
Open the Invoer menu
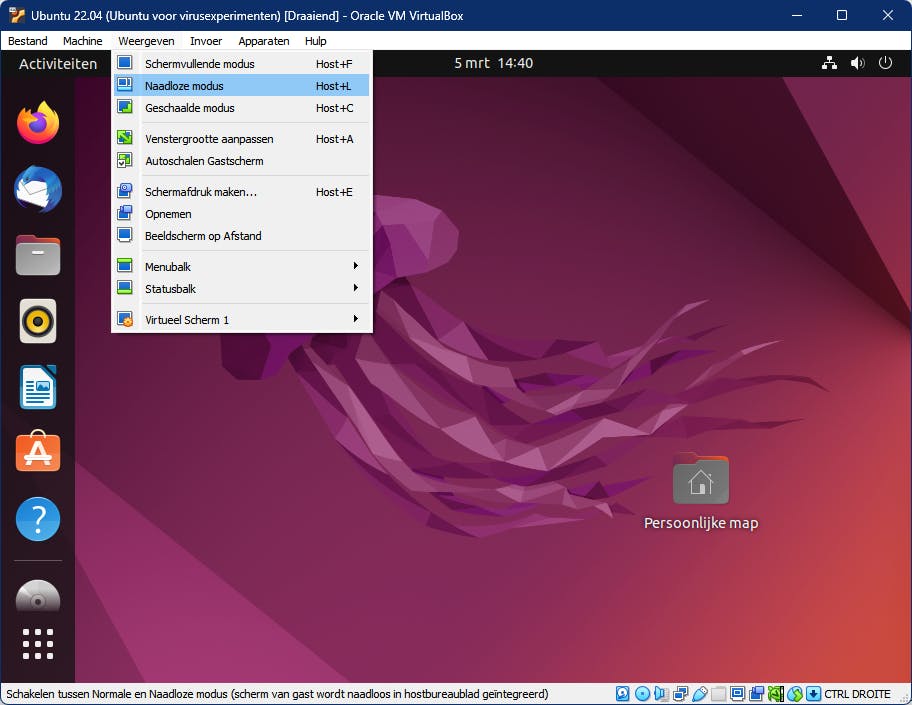(206, 41)
